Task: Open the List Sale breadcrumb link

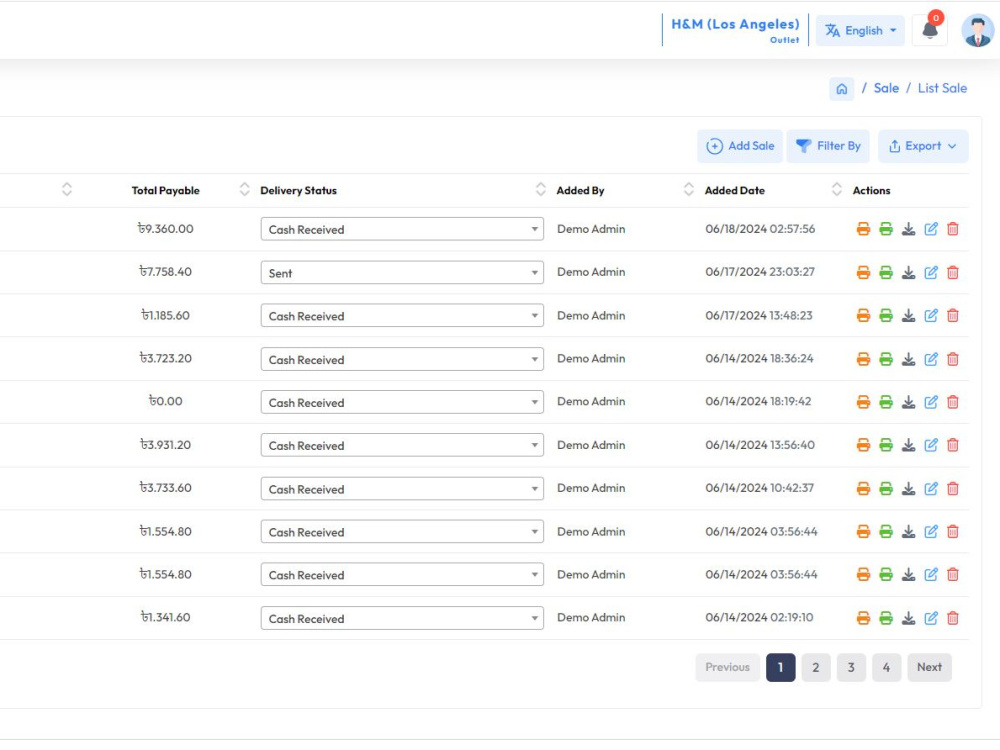Action: tap(942, 89)
